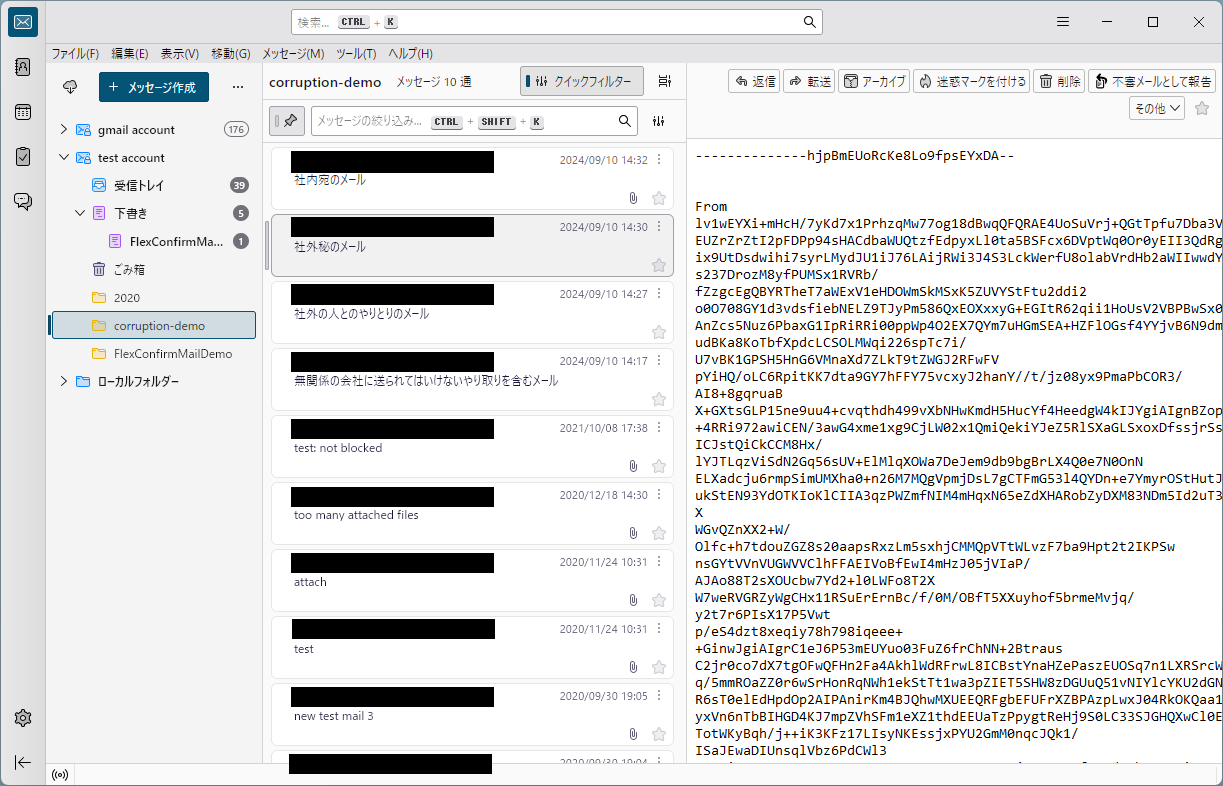
Task: Click 迷惑マークを付ける button
Action: 972,81
